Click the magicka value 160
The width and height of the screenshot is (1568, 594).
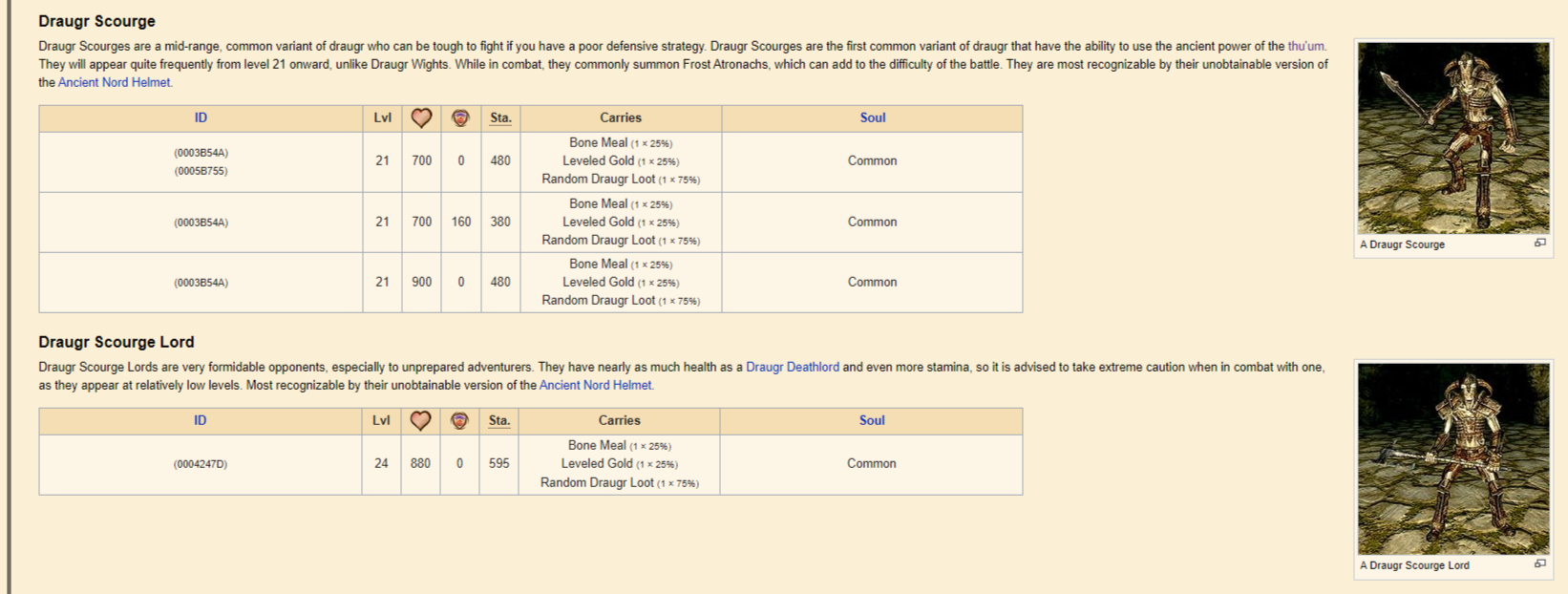(461, 222)
